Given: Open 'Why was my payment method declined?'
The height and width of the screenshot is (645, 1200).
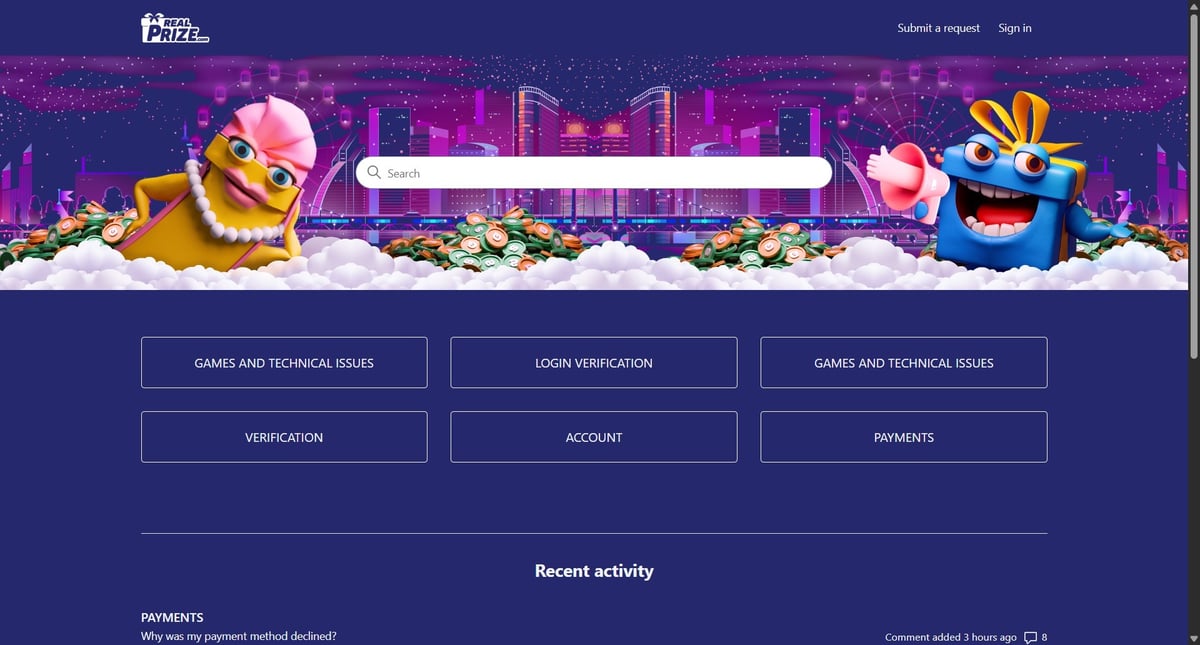Looking at the screenshot, I should pyautogui.click(x=239, y=636).
